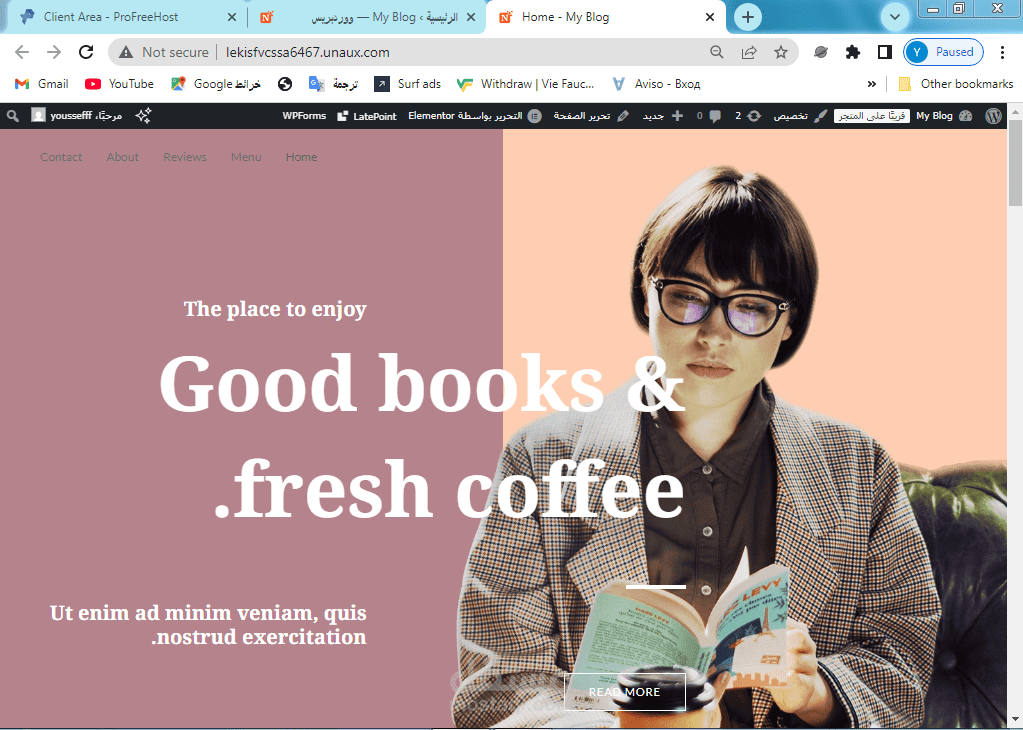This screenshot has height=730, width=1023.
Task: Toggle the browser side panel open
Action: (884, 52)
